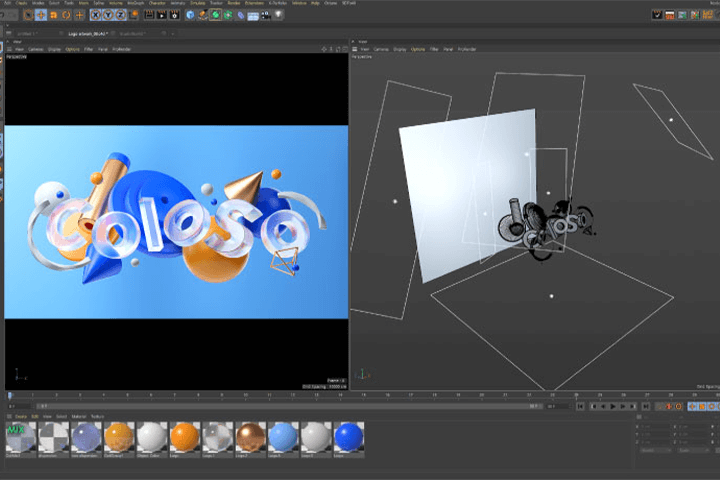Select the deep blue material
720x480 pixels.
[x=349, y=440]
